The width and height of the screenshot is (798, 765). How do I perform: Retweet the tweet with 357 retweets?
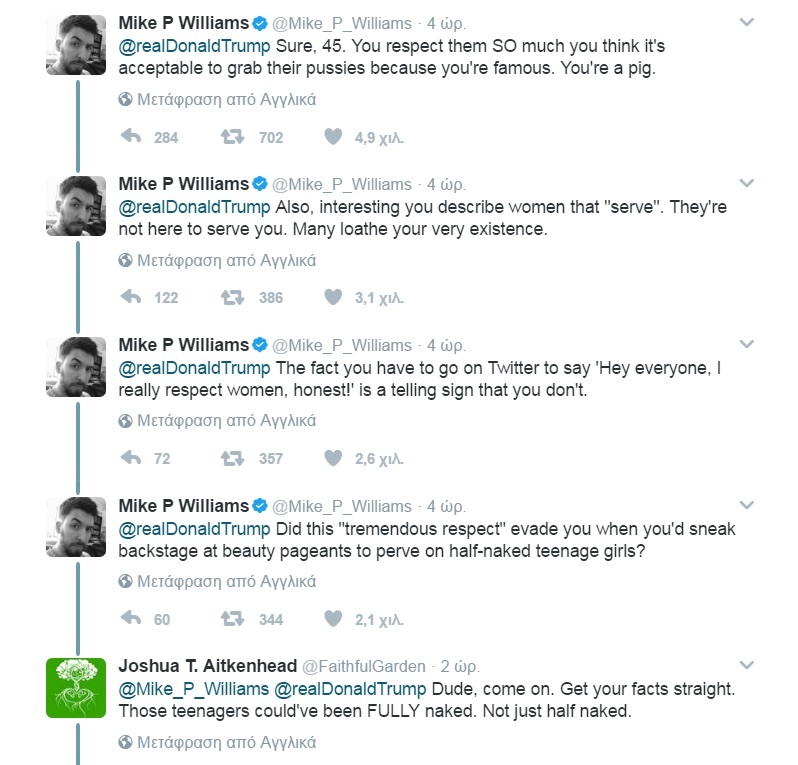pyautogui.click(x=232, y=458)
